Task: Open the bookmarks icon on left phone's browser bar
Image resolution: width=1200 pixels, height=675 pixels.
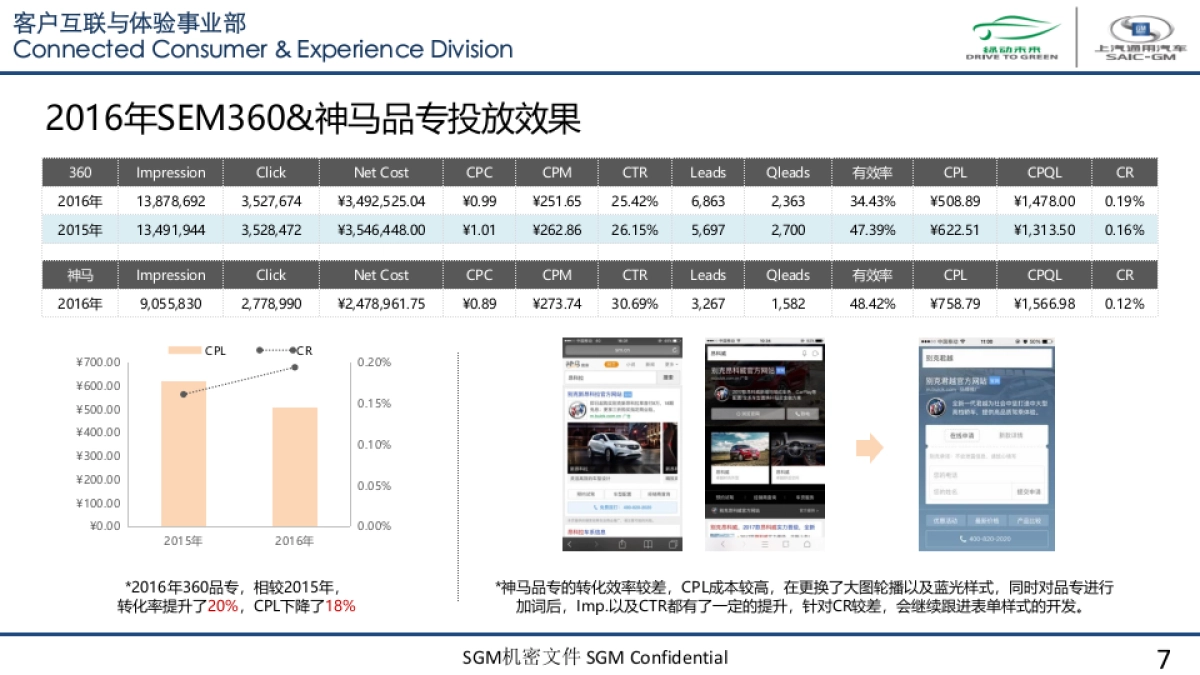Action: (x=646, y=542)
